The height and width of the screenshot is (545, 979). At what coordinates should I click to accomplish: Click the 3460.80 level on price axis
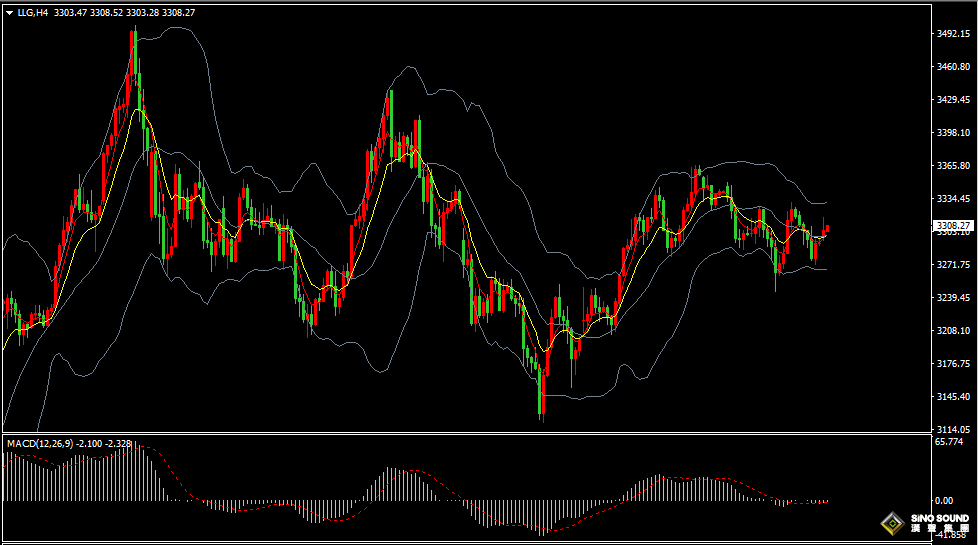(952, 66)
